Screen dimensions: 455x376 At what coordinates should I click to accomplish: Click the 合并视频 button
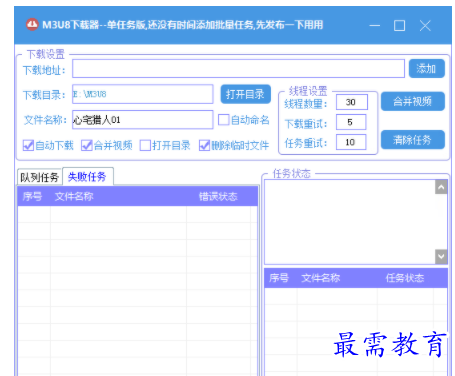[x=413, y=101]
